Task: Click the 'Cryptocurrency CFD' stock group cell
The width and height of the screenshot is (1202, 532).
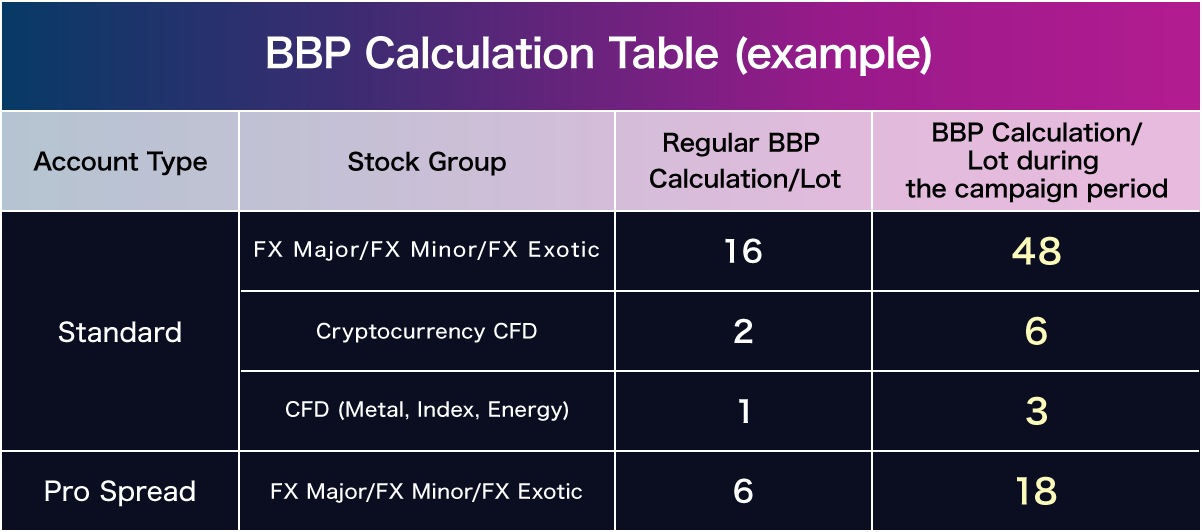Action: (x=427, y=331)
